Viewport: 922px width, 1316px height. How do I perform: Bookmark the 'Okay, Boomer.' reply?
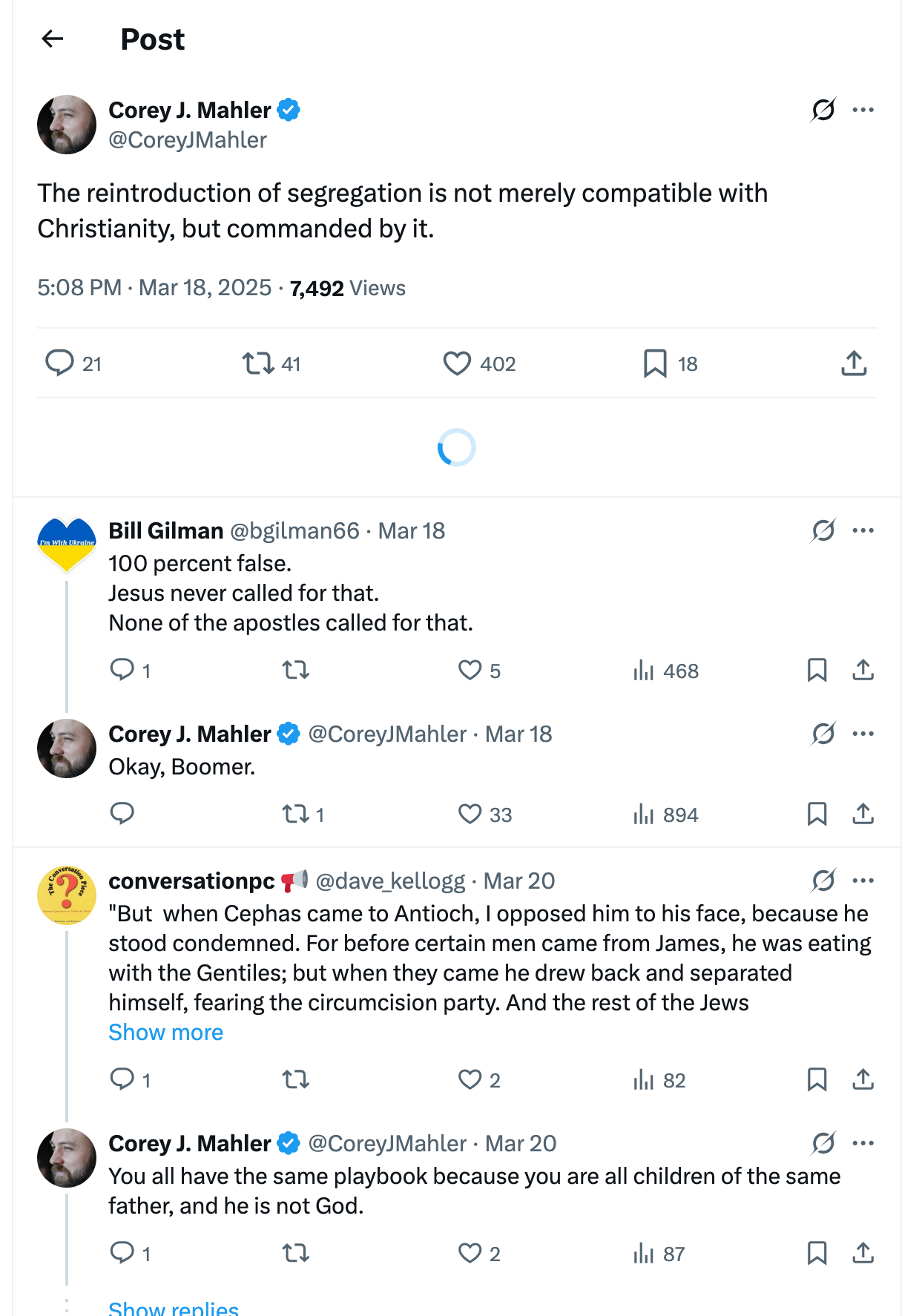[x=817, y=815]
